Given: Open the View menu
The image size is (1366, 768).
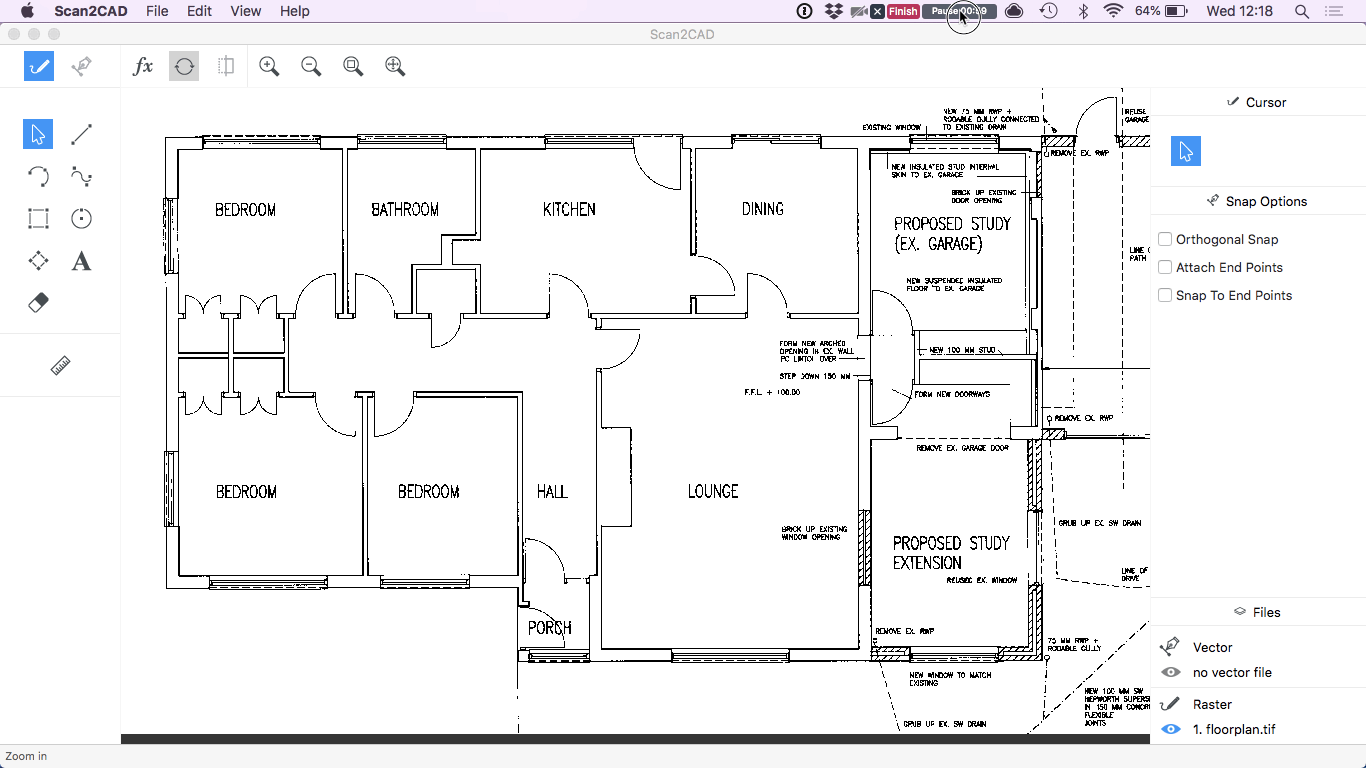Looking at the screenshot, I should [x=246, y=11].
